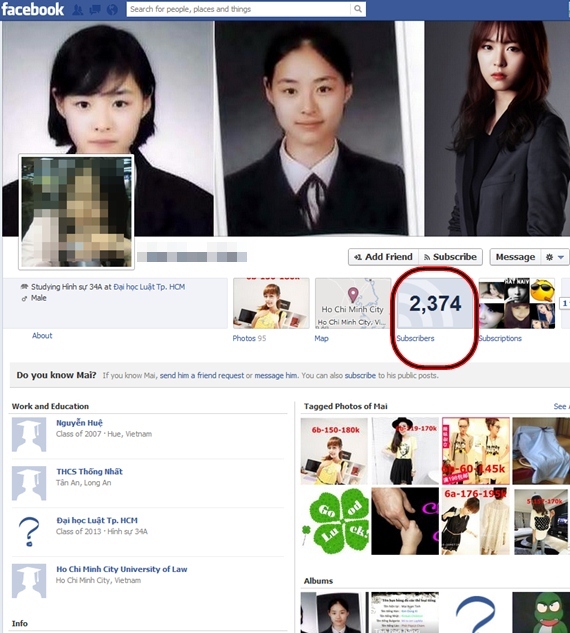Click the Subscribers label link
The image size is (570, 633).
point(415,338)
